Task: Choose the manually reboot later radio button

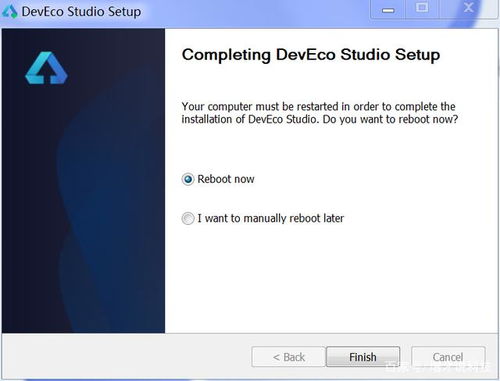Action: click(x=188, y=219)
